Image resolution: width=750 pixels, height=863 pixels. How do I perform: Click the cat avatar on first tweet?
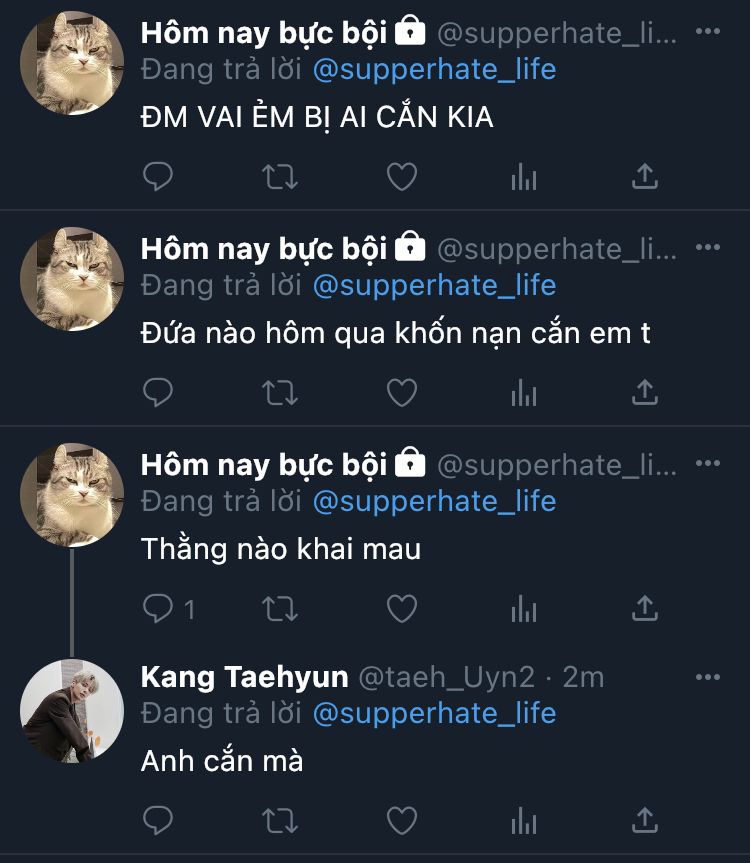point(72,65)
